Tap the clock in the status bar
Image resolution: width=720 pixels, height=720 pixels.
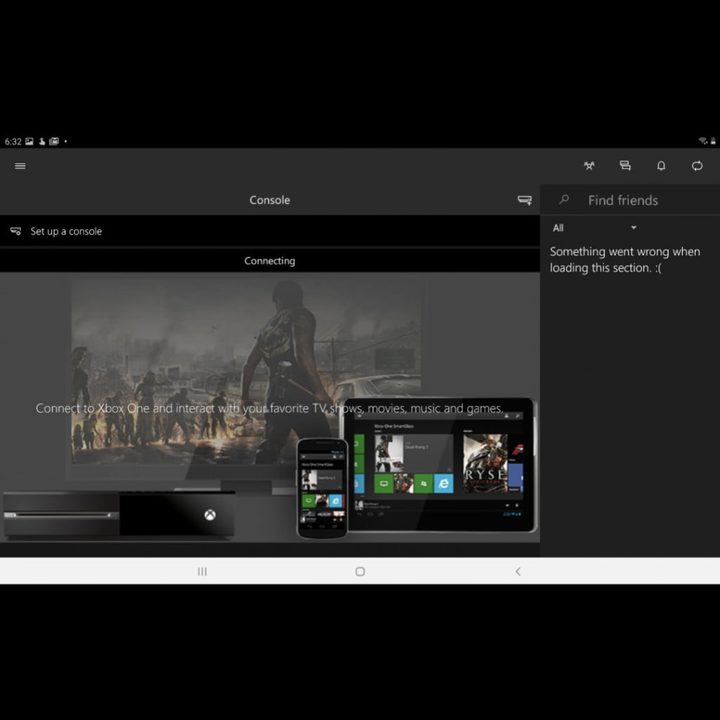tap(13, 141)
